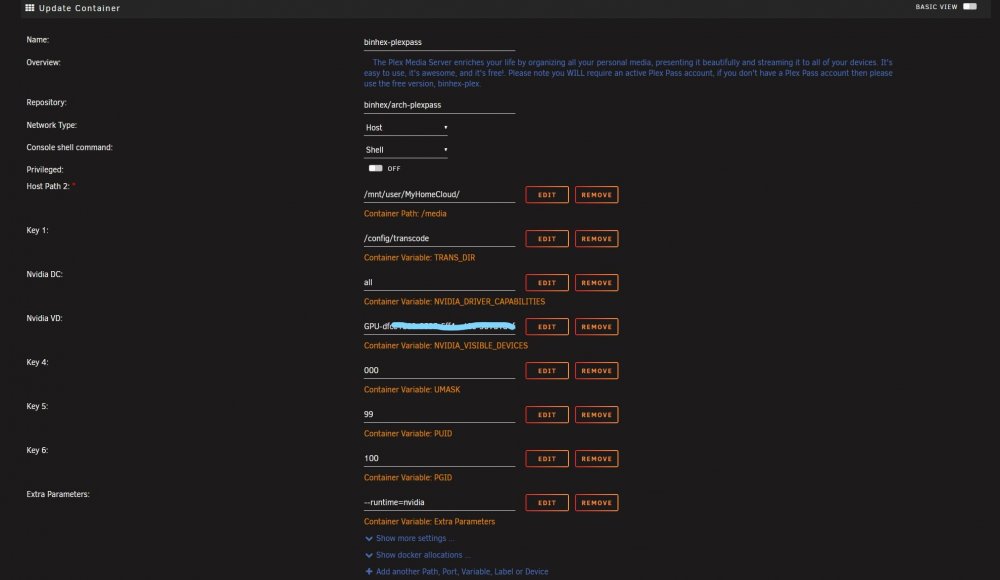Click the Nvidia VD GPU ID field

pyautogui.click(x=439, y=327)
